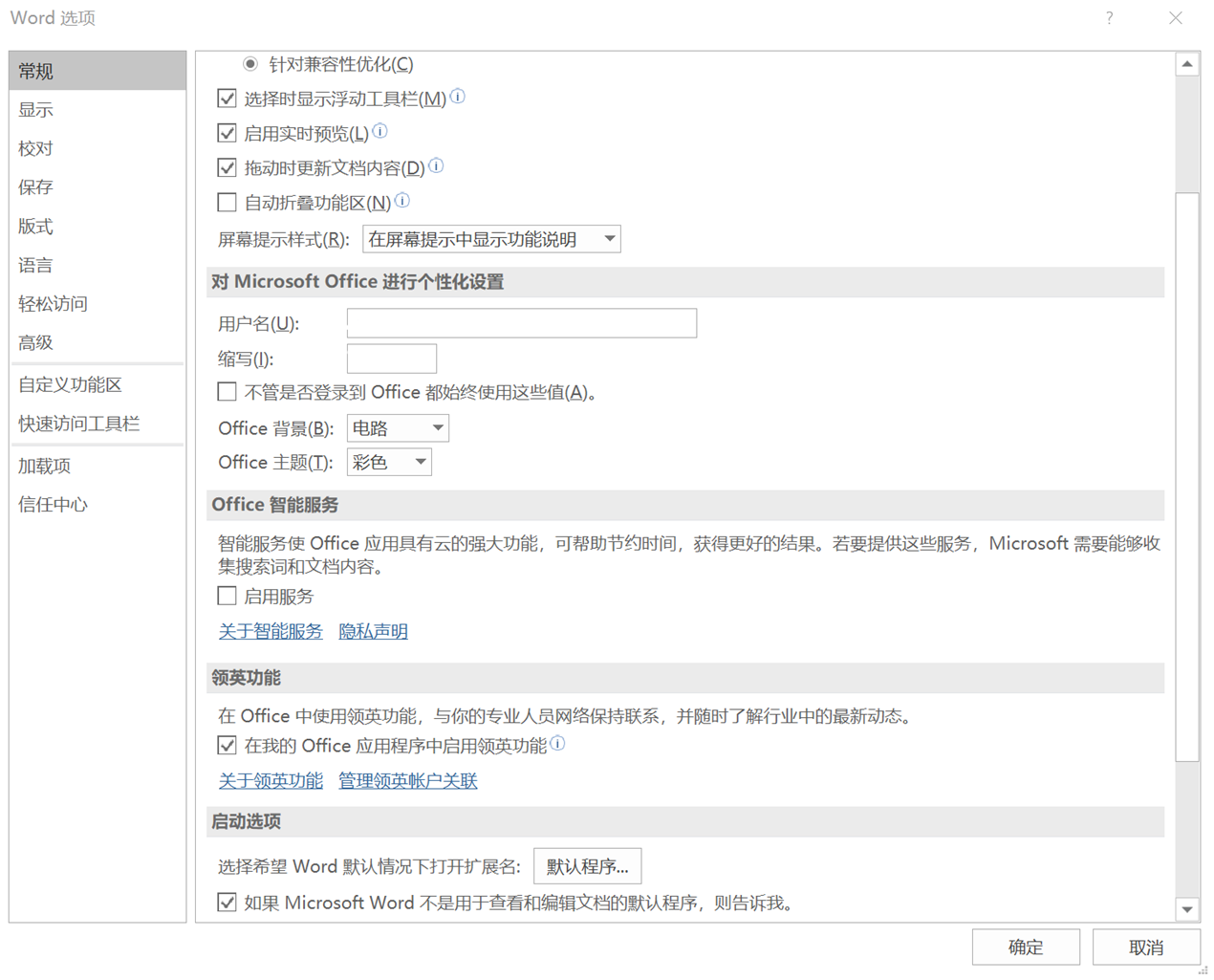Click the 默认程序 button
This screenshot has width=1214, height=980.
click(587, 865)
